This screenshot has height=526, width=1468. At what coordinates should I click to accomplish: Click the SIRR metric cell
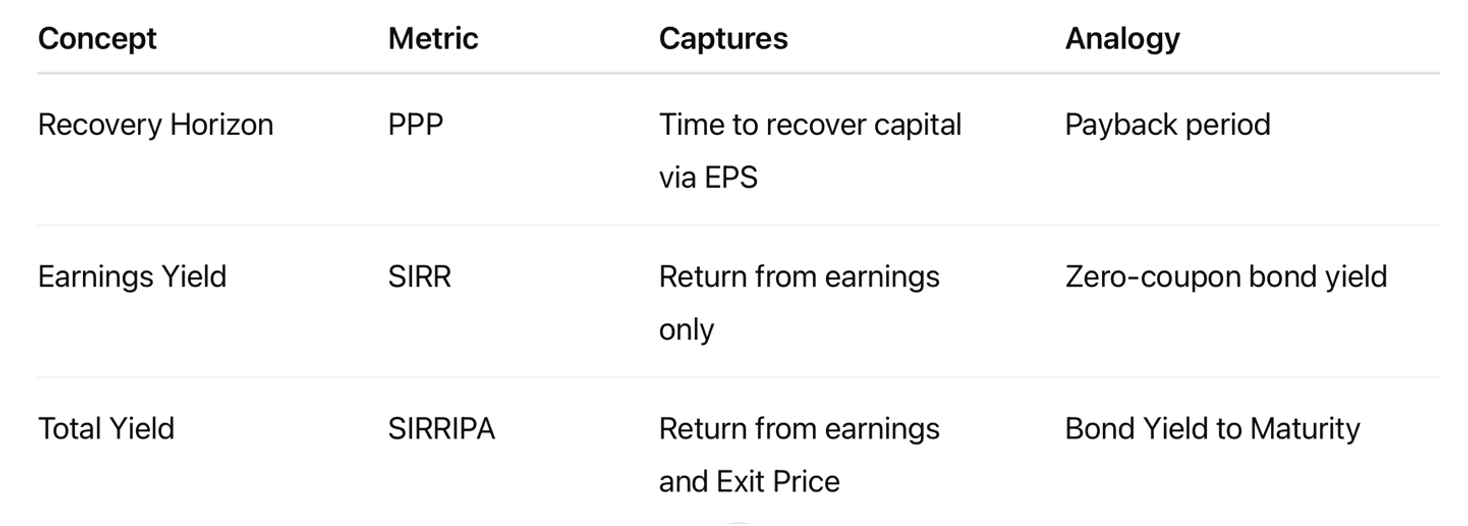point(419,277)
